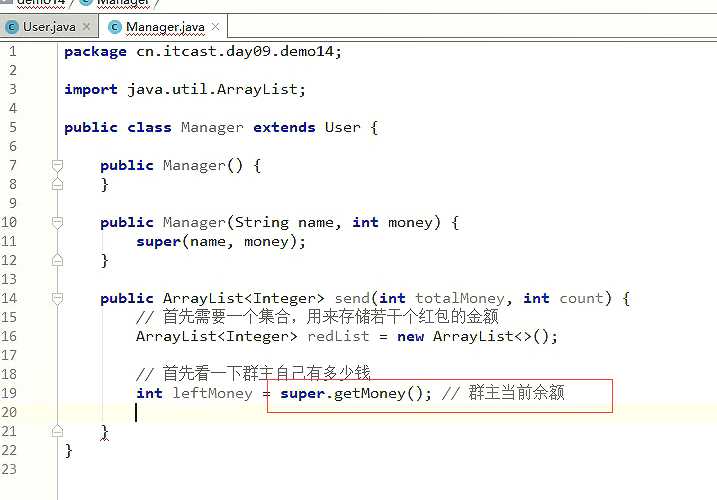The image size is (717, 500).
Task: Click line number 5 in the gutter
Action: pos(13,127)
